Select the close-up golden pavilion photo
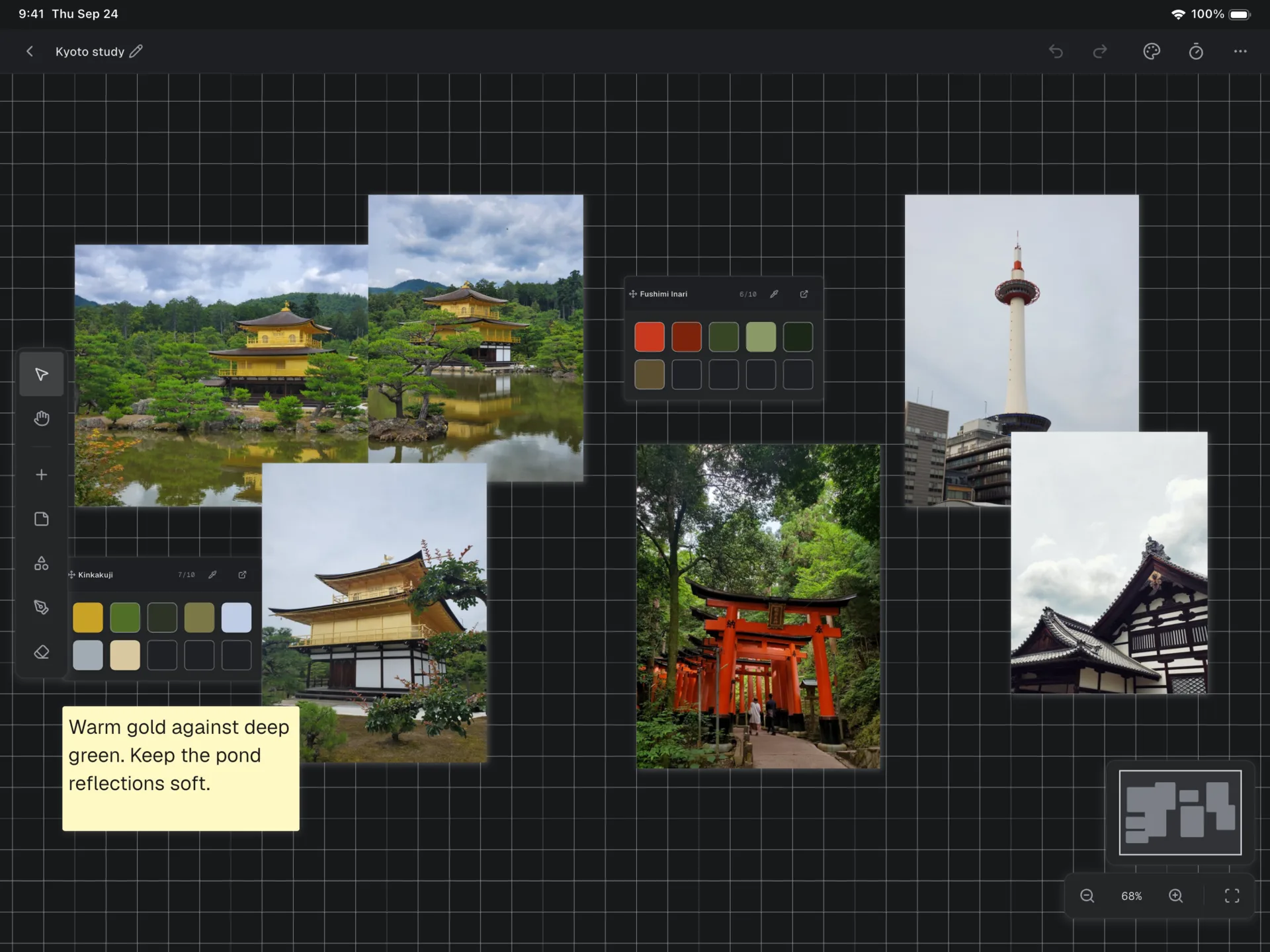Viewport: 1270px width, 952px height. pyautogui.click(x=374, y=613)
